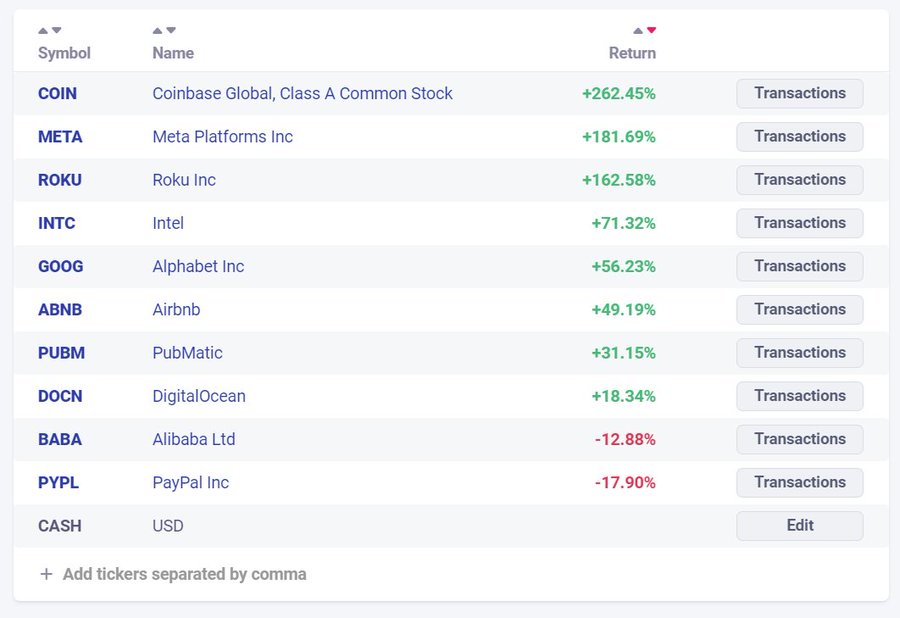The width and height of the screenshot is (900, 618).
Task: Open PYPL symbol link
Action: pos(59,483)
